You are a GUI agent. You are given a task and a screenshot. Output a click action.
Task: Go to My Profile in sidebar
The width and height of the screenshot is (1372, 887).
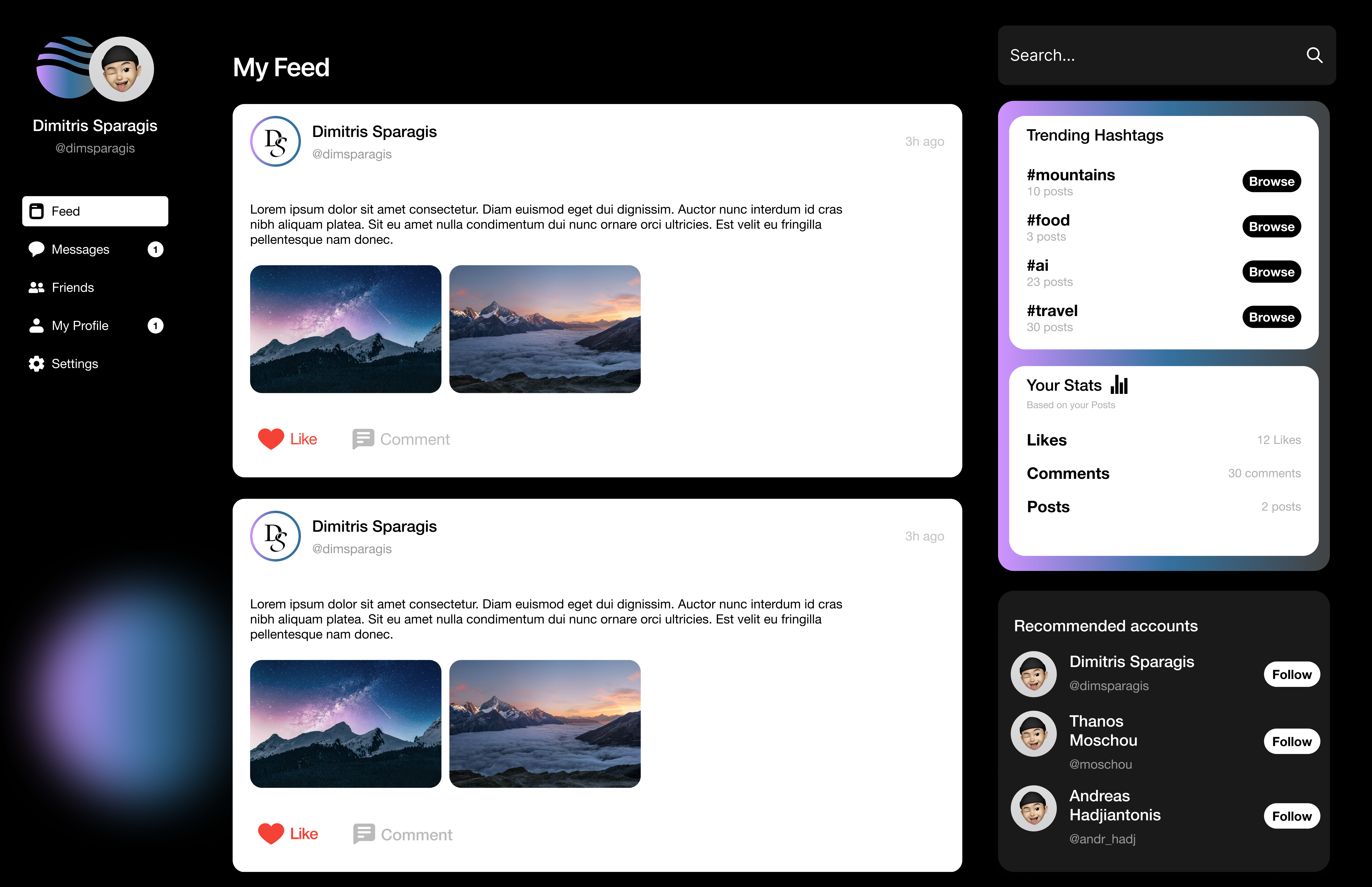tap(80, 325)
